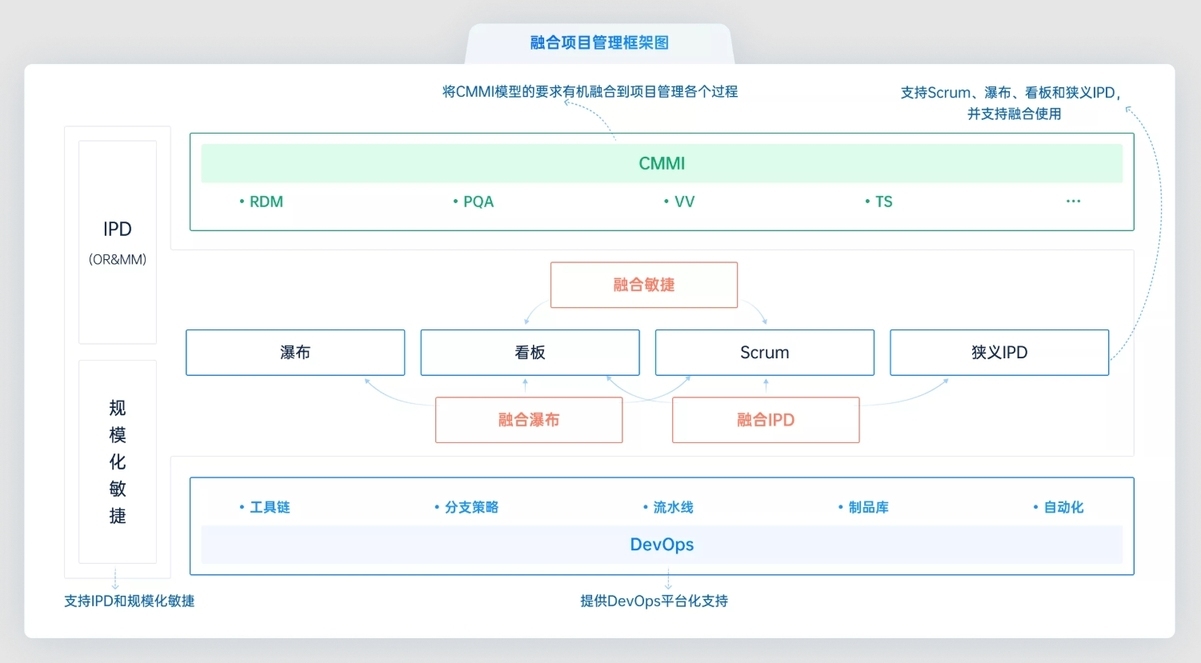
Task: Click the Scrum box
Action: tap(765, 352)
